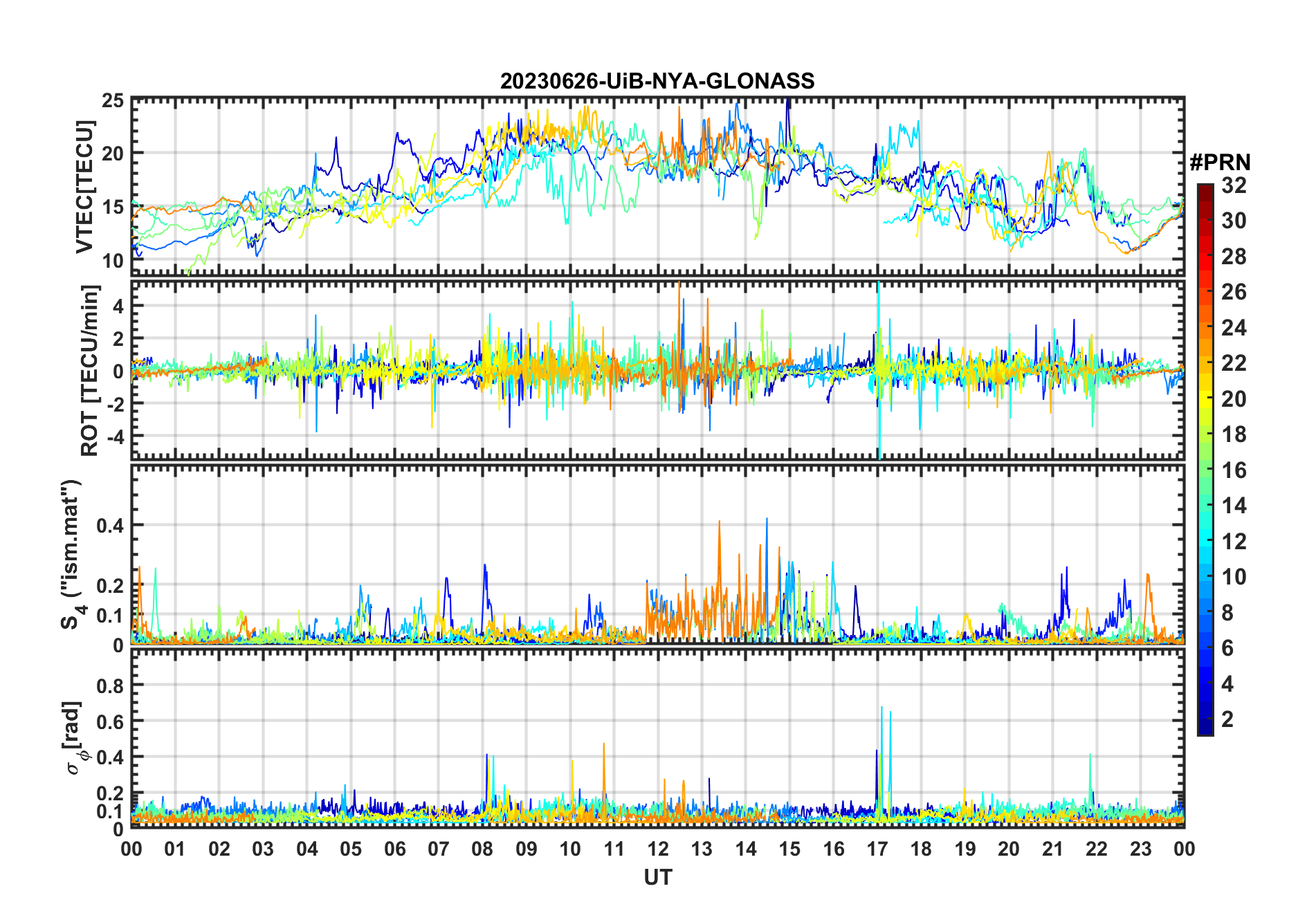Screen dimensions: 1316x920
Task: Click colorbar tick label 26
Action: click(x=1234, y=292)
